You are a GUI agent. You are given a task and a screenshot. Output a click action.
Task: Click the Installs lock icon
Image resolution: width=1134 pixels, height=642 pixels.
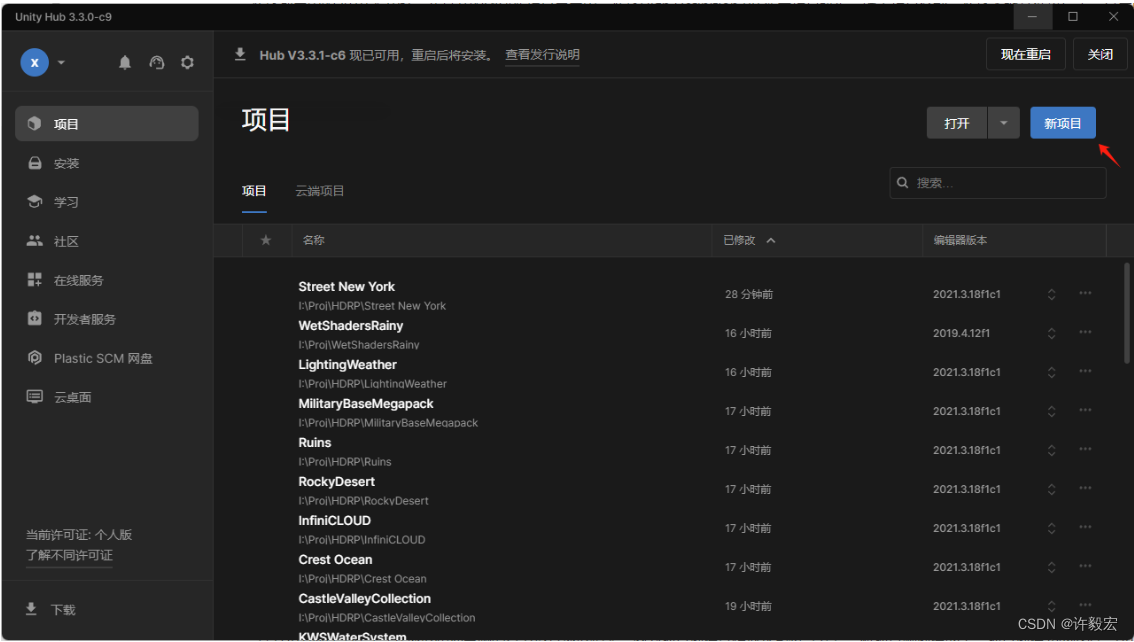pos(35,163)
